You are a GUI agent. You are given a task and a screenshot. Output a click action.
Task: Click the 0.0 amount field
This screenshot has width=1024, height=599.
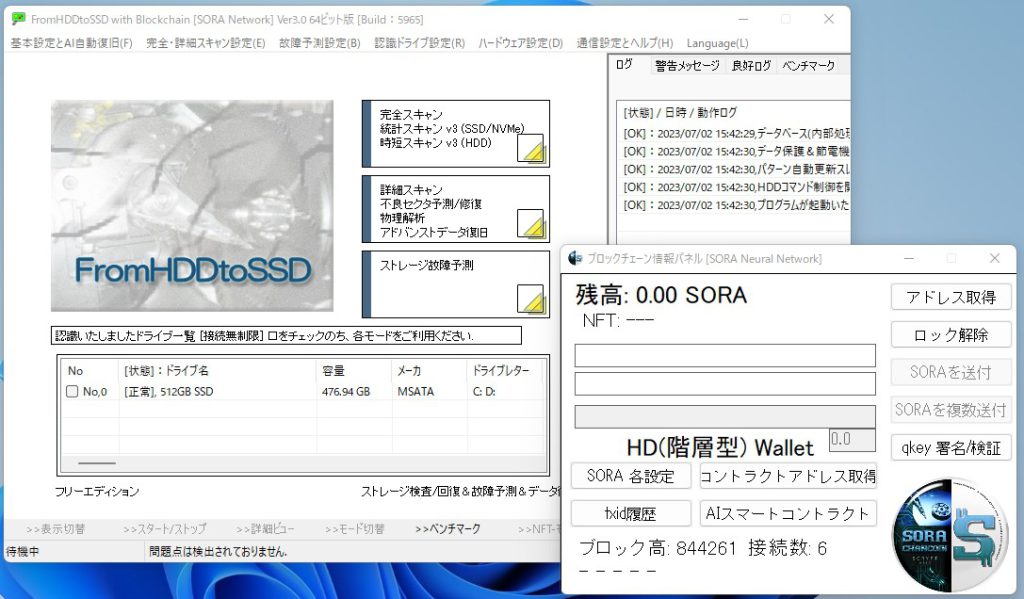point(852,440)
